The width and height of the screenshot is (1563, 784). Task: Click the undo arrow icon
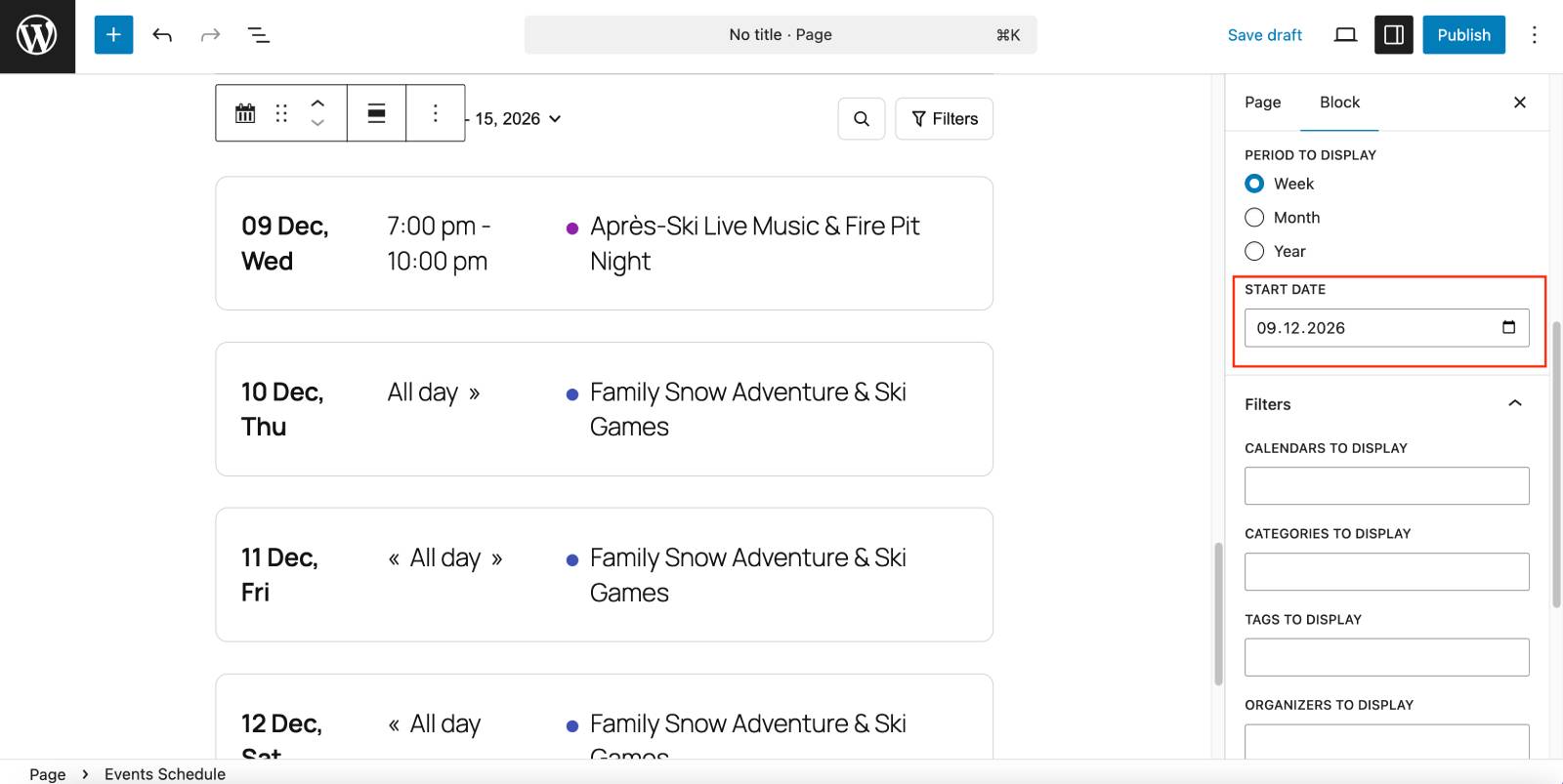pos(162,35)
